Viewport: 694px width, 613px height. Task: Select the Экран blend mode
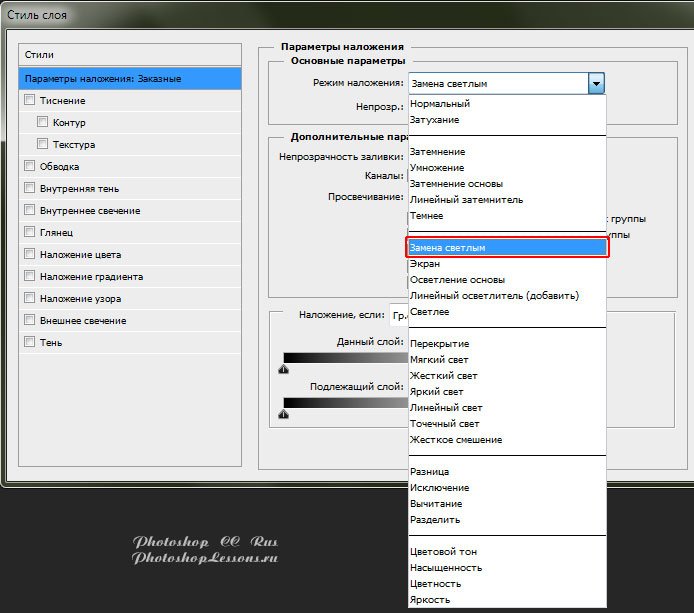[x=424, y=264]
